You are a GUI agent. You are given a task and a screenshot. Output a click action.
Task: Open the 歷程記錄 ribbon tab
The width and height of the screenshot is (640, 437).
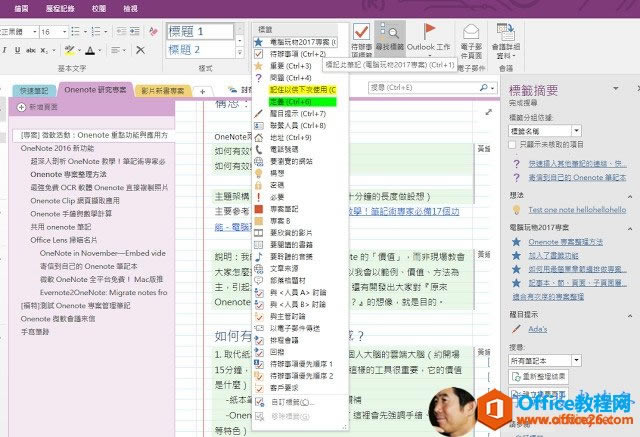(x=60, y=8)
